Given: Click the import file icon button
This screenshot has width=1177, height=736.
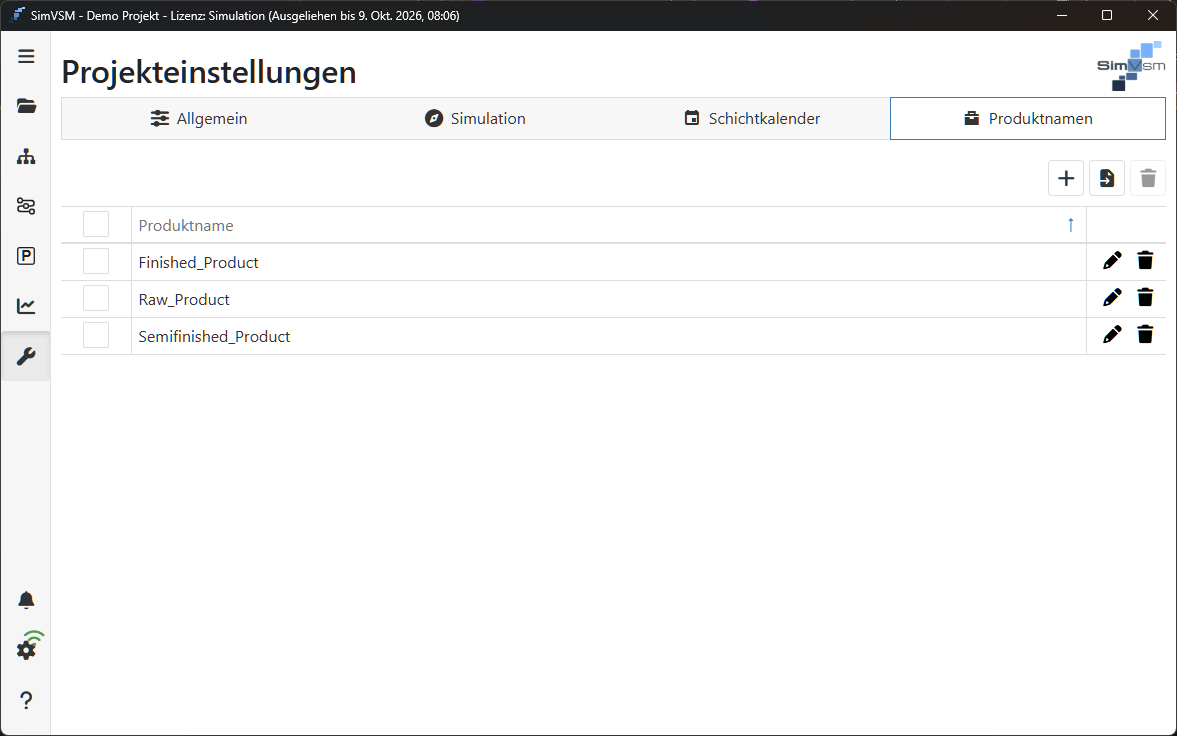Looking at the screenshot, I should [1107, 178].
